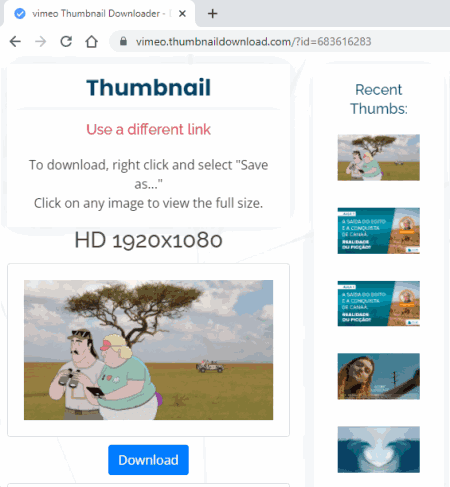450x487 pixels.
Task: Close the vimeo Thumbnail Downloader tab
Action: click(x=182, y=14)
